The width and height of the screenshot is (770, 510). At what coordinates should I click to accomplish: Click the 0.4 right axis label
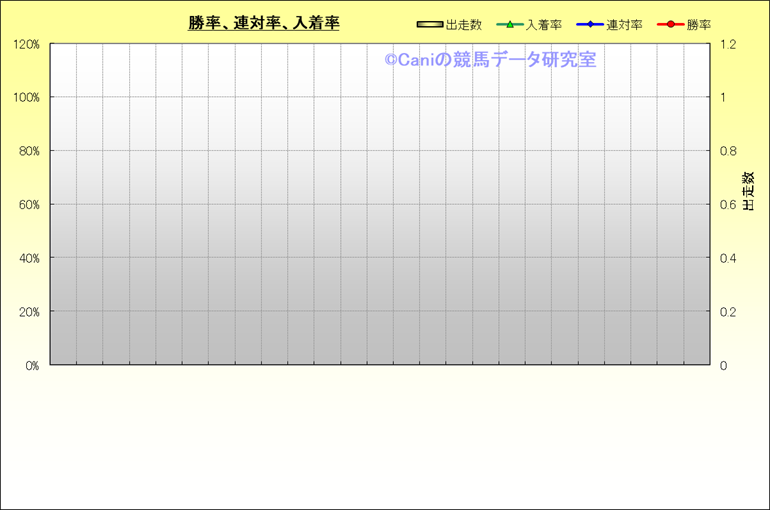tap(728, 259)
